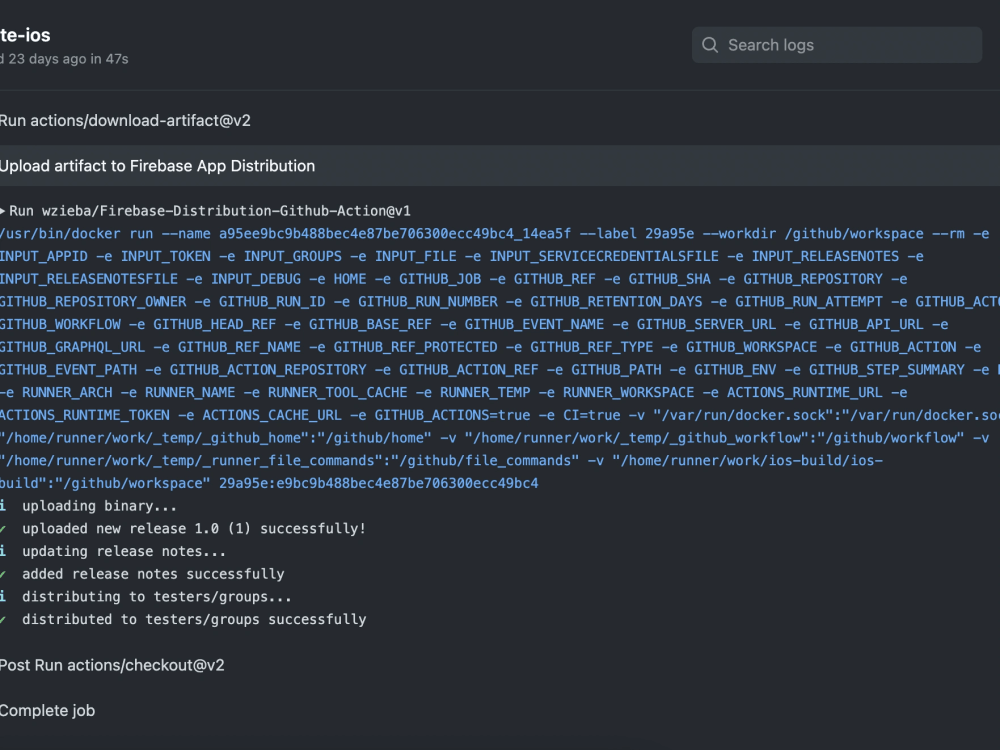
Task: Click the log line starting with ACTIONS_RUNTIME_TOKEN
Action: tap(500, 415)
